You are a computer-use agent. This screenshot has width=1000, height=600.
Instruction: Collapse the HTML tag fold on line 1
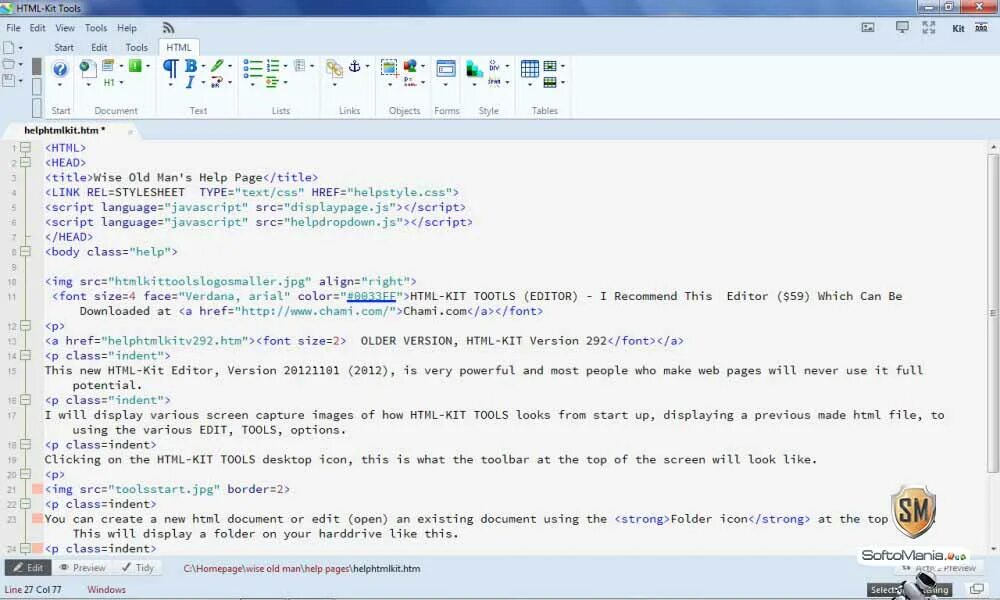coord(26,147)
